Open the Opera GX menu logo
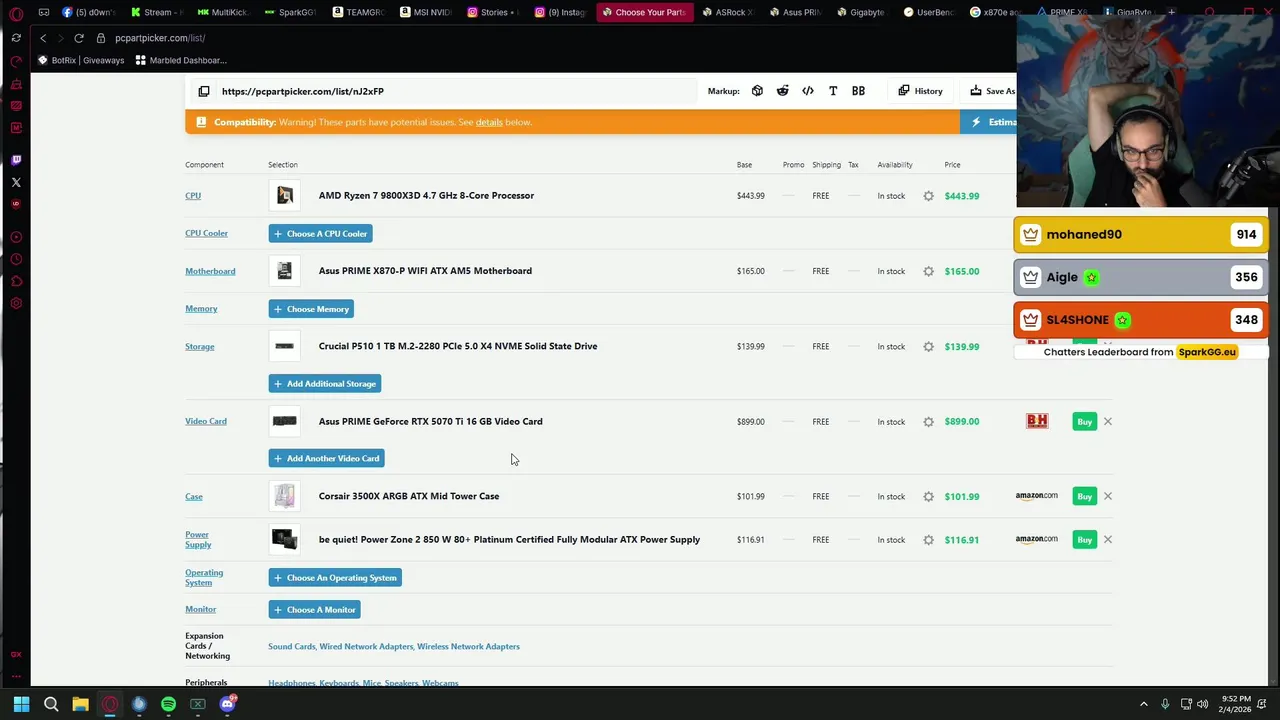 (16, 13)
